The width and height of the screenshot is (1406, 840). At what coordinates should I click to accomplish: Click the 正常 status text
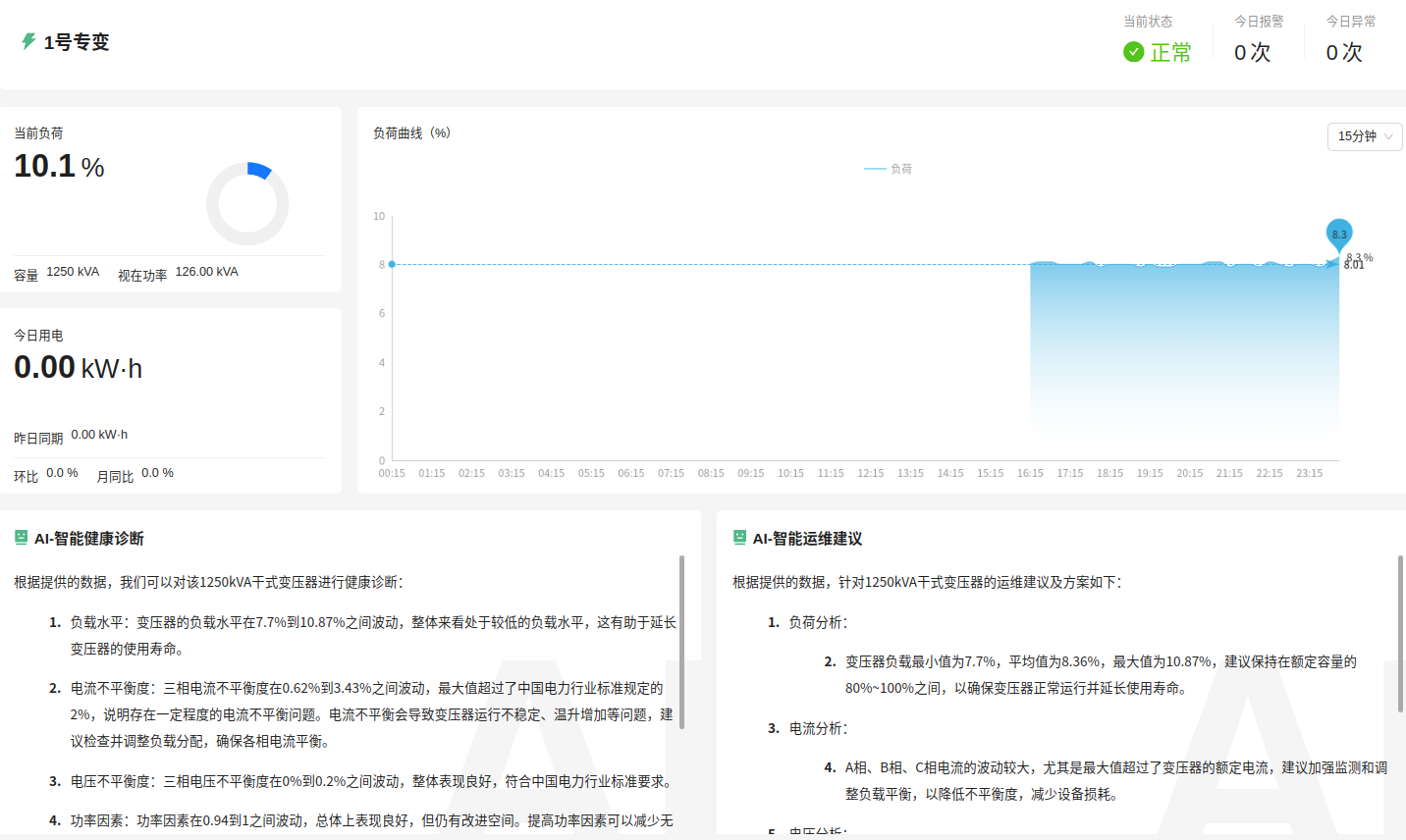coord(1170,52)
